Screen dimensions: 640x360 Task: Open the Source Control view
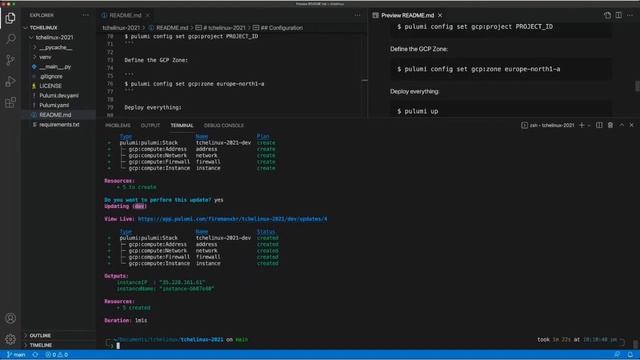pyautogui.click(x=11, y=60)
